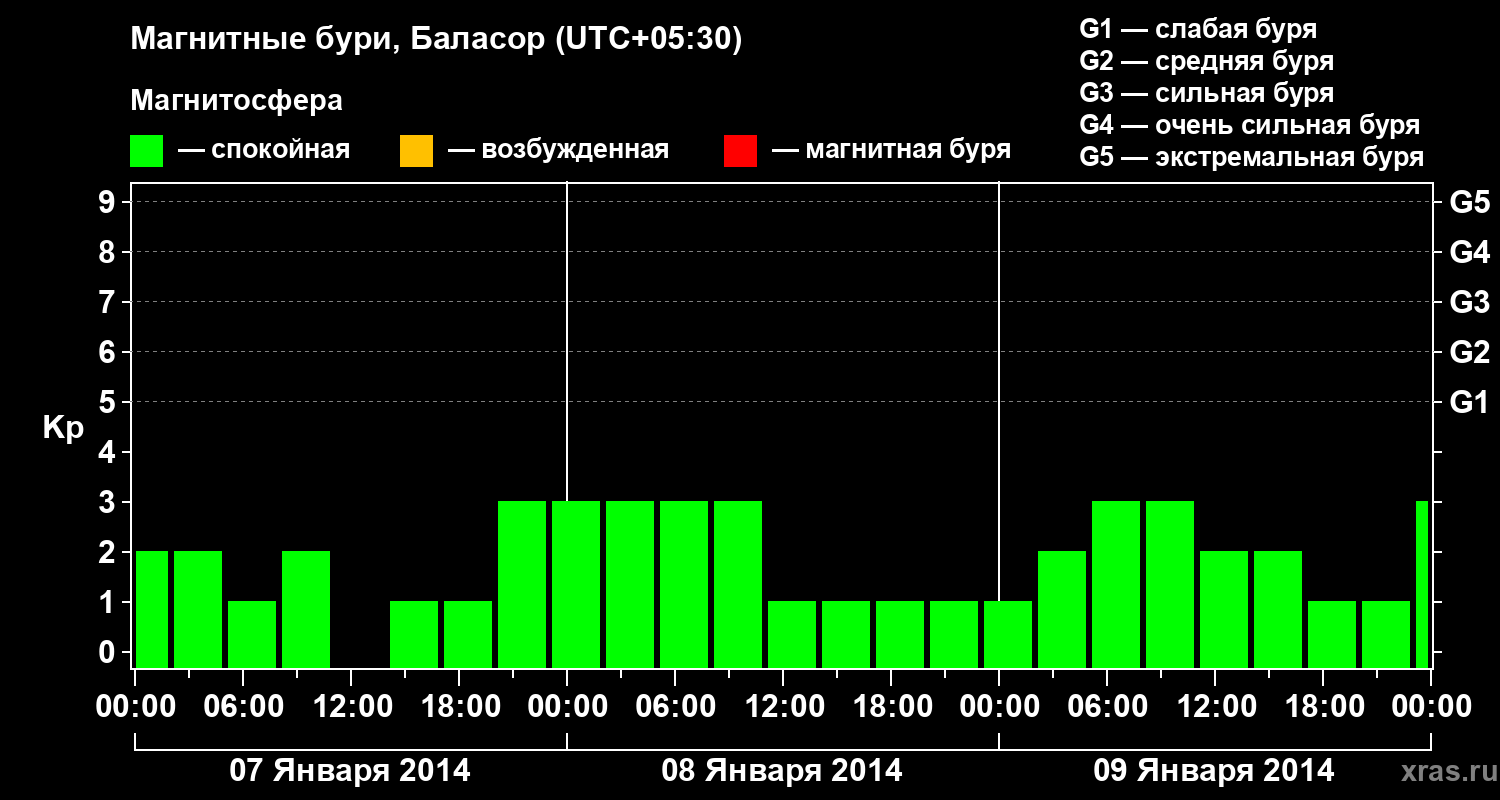This screenshot has width=1500, height=800.
Task: Click the Kp 3 bar above 06:00 on 09 Января
Action: click(x=1116, y=584)
